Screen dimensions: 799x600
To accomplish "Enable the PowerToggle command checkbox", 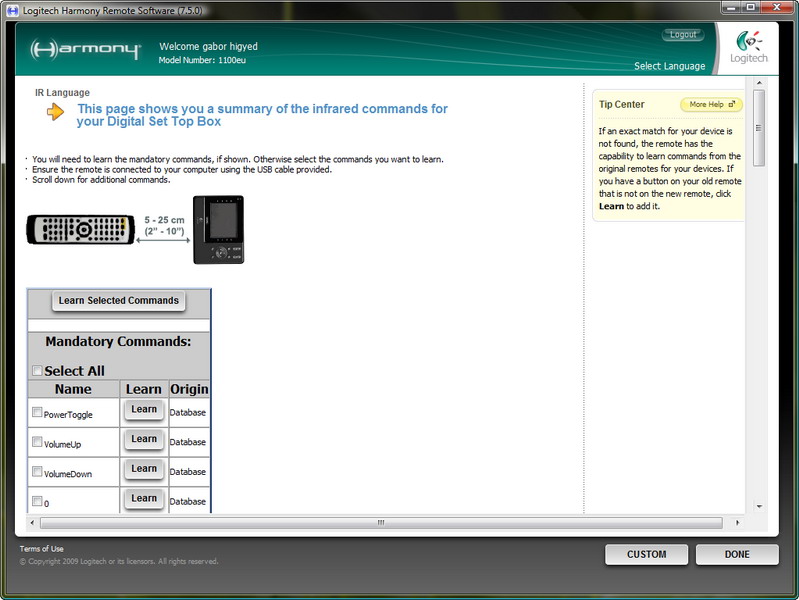I will click(x=37, y=412).
